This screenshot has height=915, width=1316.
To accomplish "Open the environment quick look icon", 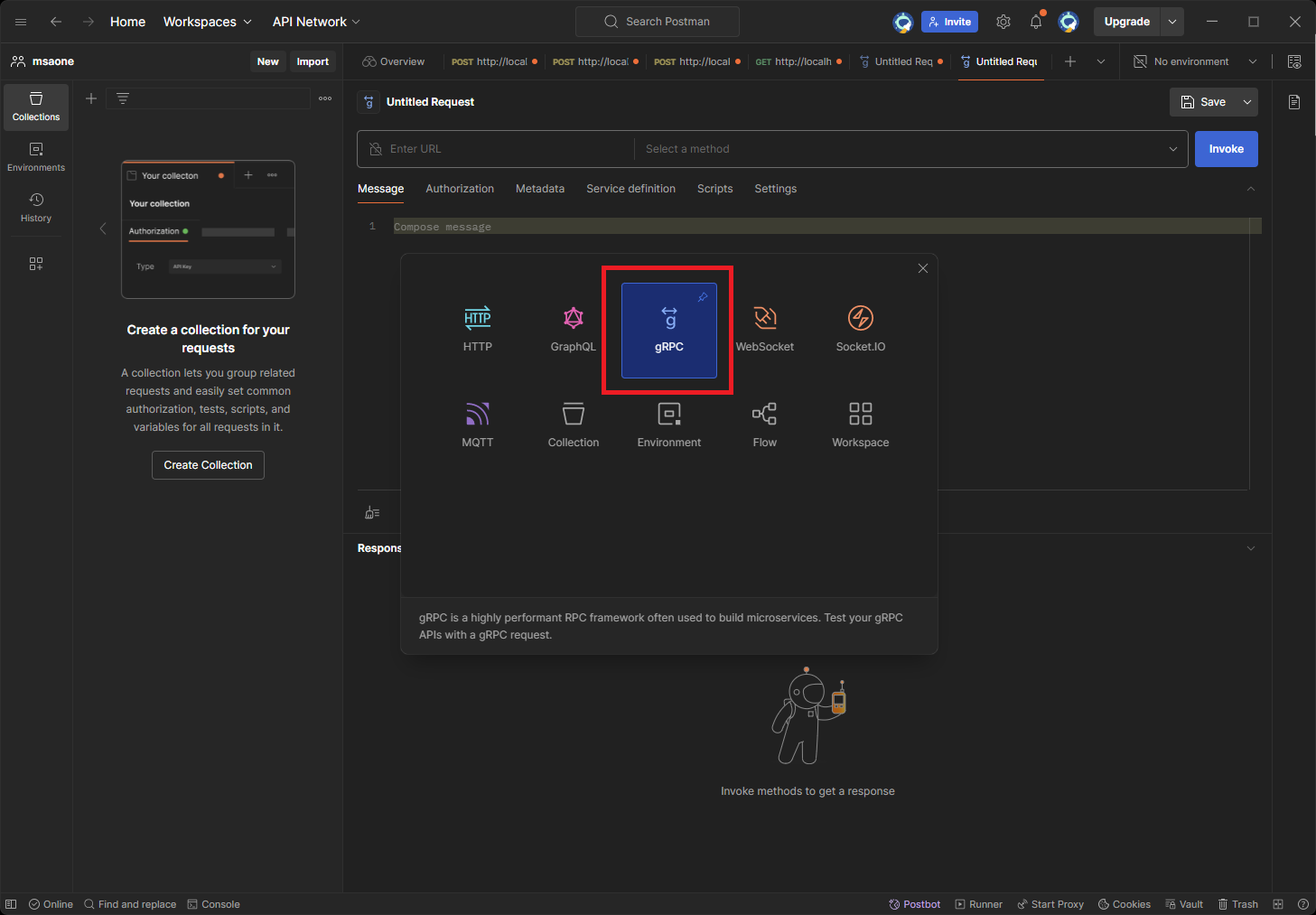I will tap(1294, 61).
